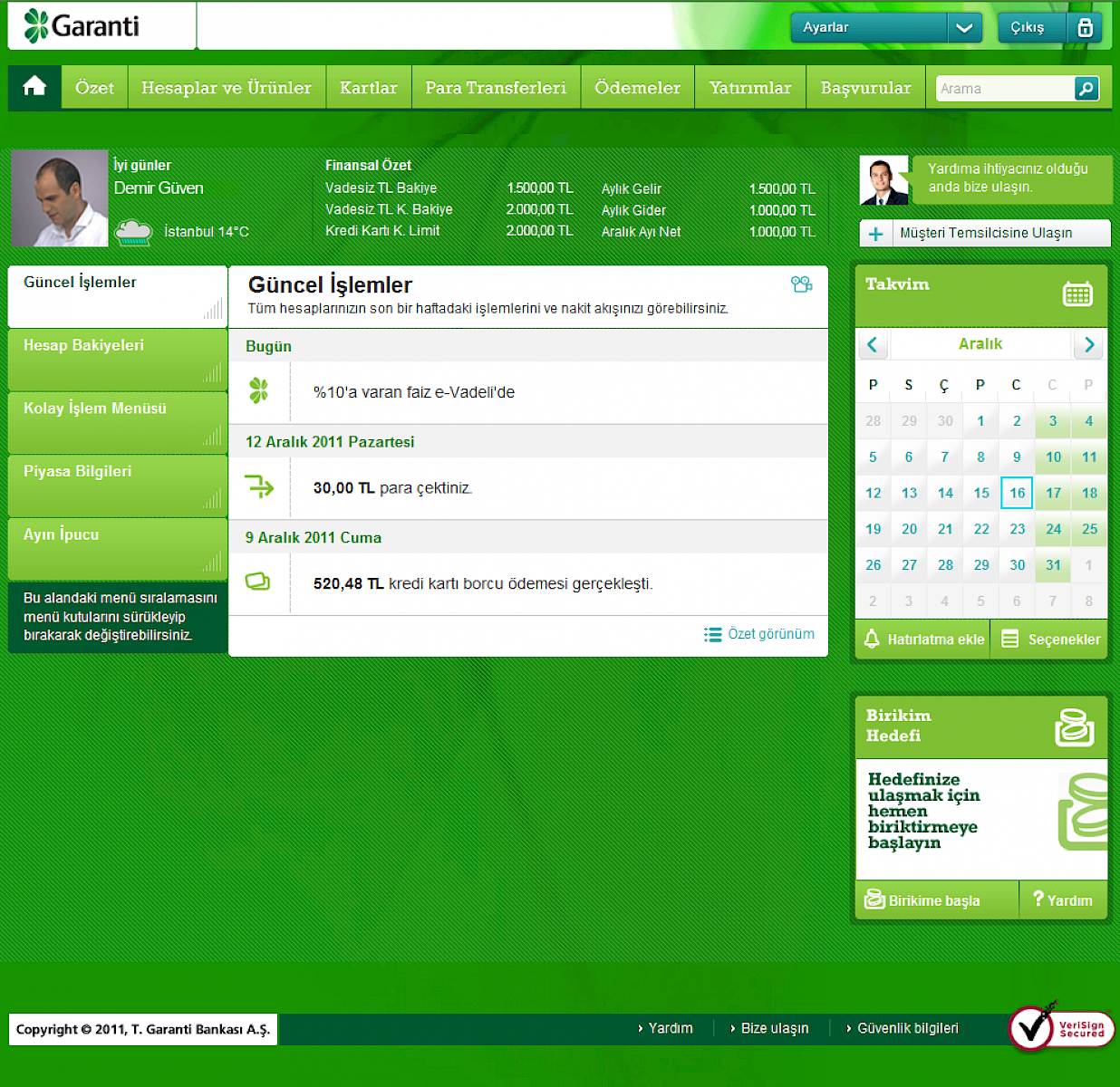
Task: Click the plus icon for Müşteri Temsilcisine Ulaşın
Action: click(875, 234)
